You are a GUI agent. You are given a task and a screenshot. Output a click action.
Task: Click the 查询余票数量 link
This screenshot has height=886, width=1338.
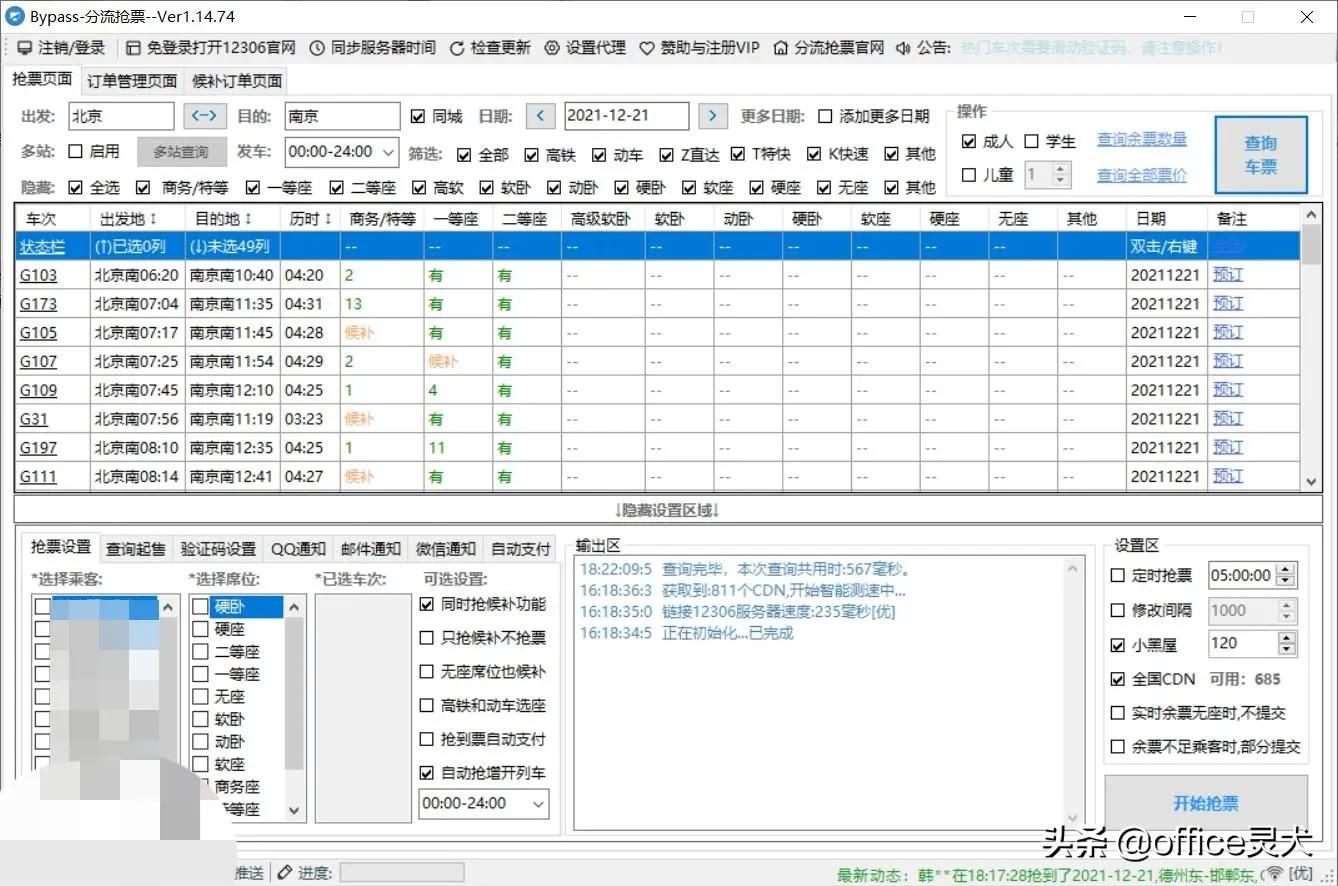1141,140
